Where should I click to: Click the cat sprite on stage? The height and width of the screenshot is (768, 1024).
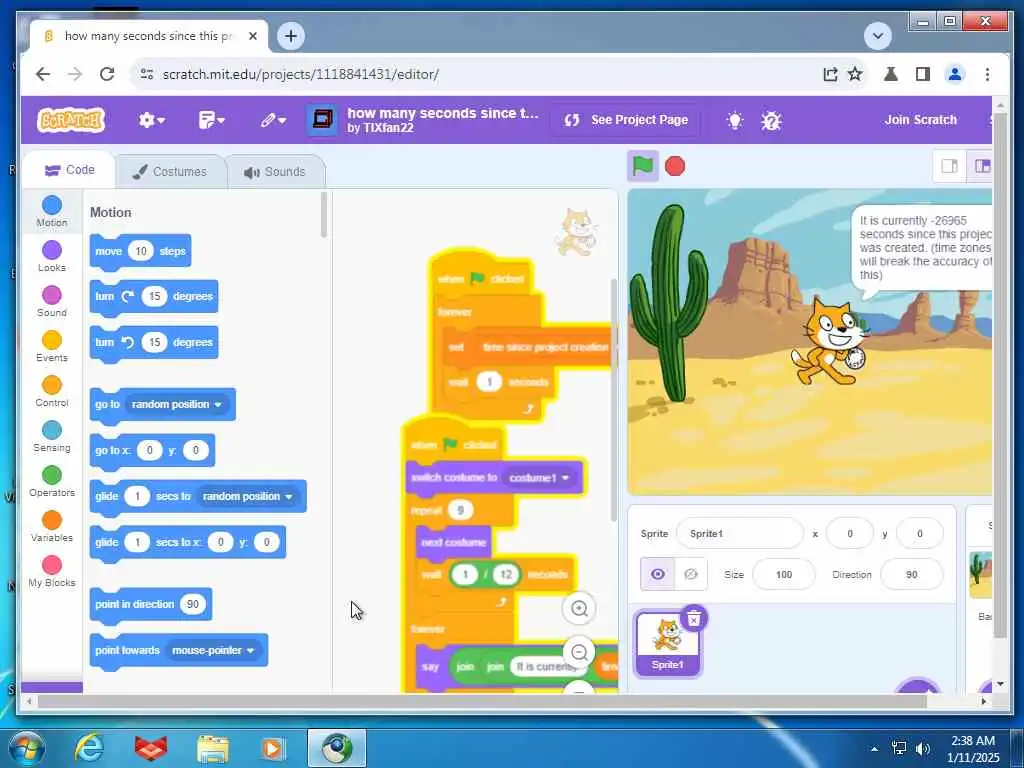829,342
